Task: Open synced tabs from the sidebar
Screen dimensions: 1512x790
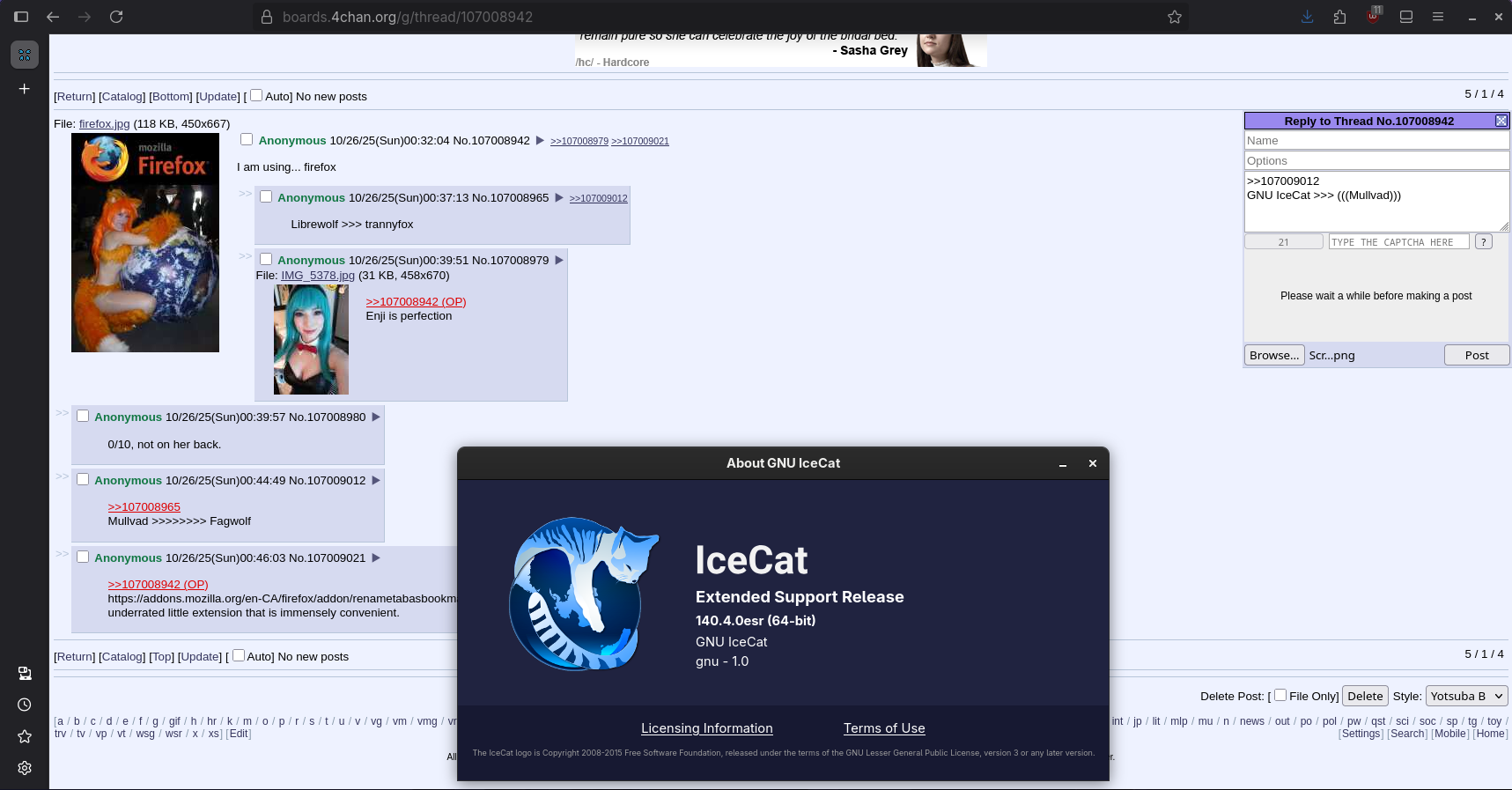Action: point(25,674)
